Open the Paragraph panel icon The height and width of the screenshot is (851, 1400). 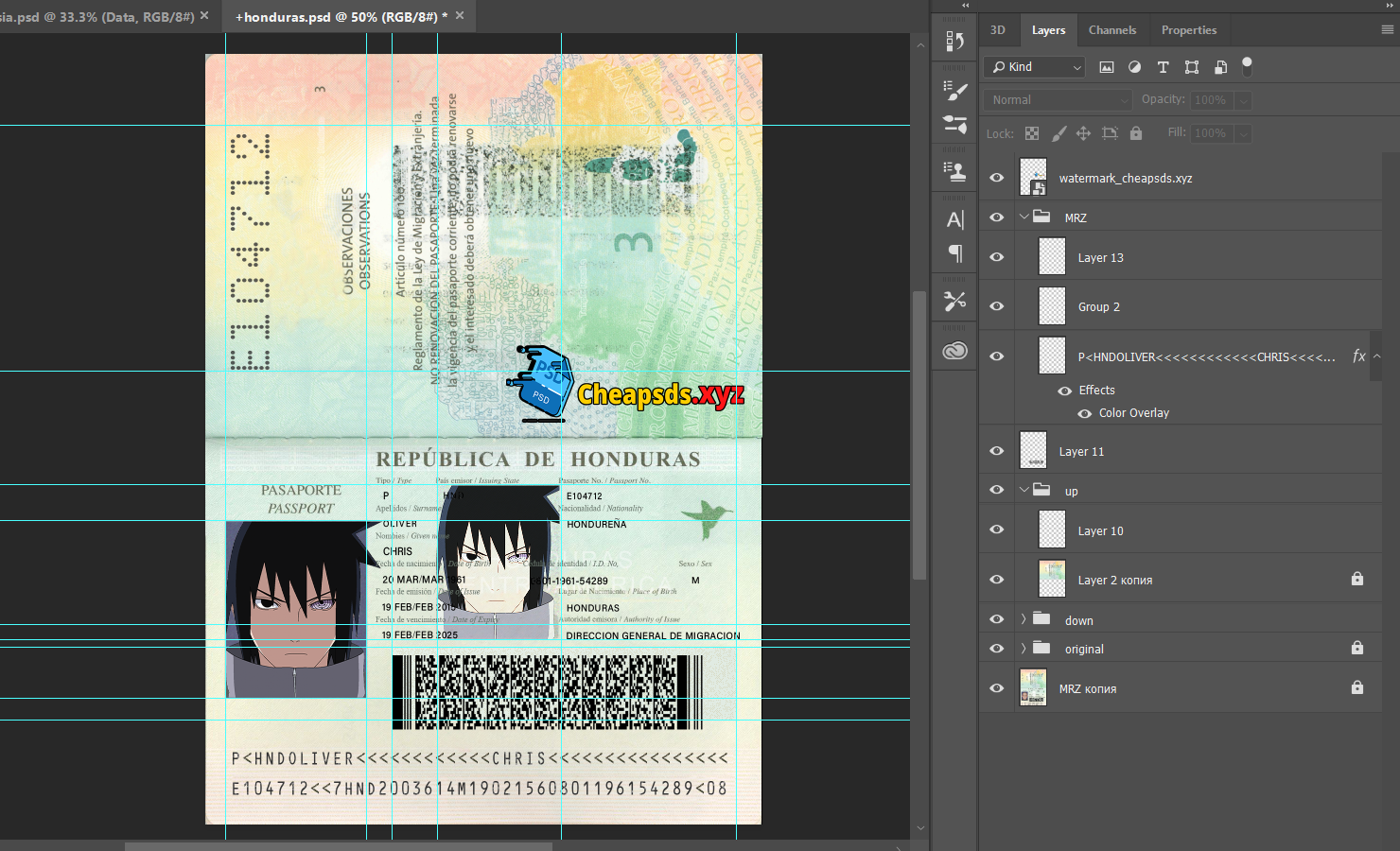point(955,253)
